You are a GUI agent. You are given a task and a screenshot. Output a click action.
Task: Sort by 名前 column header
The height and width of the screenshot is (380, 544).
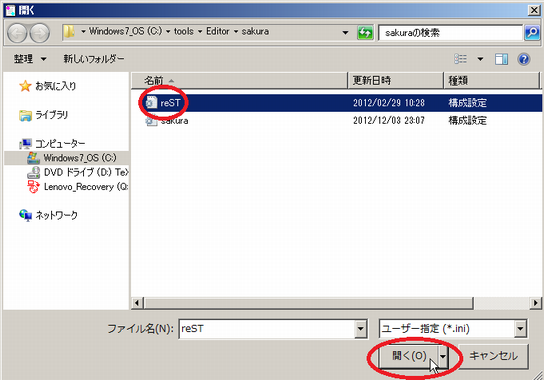click(x=239, y=81)
